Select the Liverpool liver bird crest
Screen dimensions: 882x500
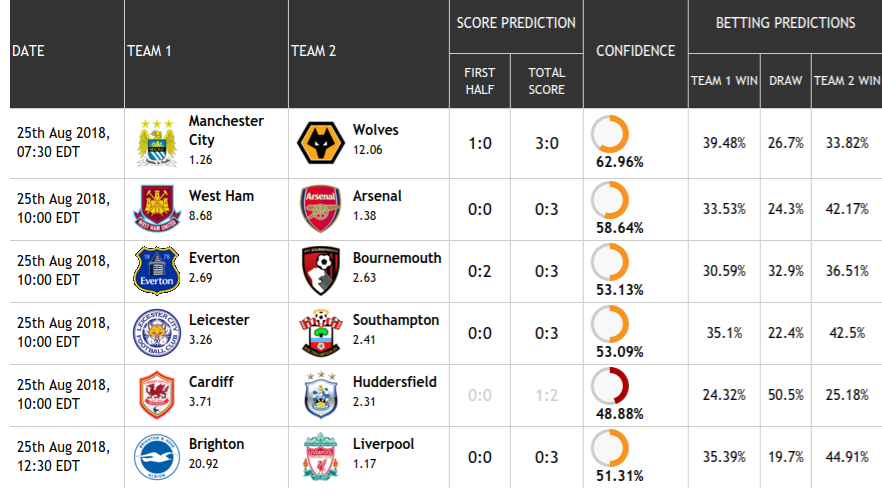tap(321, 457)
